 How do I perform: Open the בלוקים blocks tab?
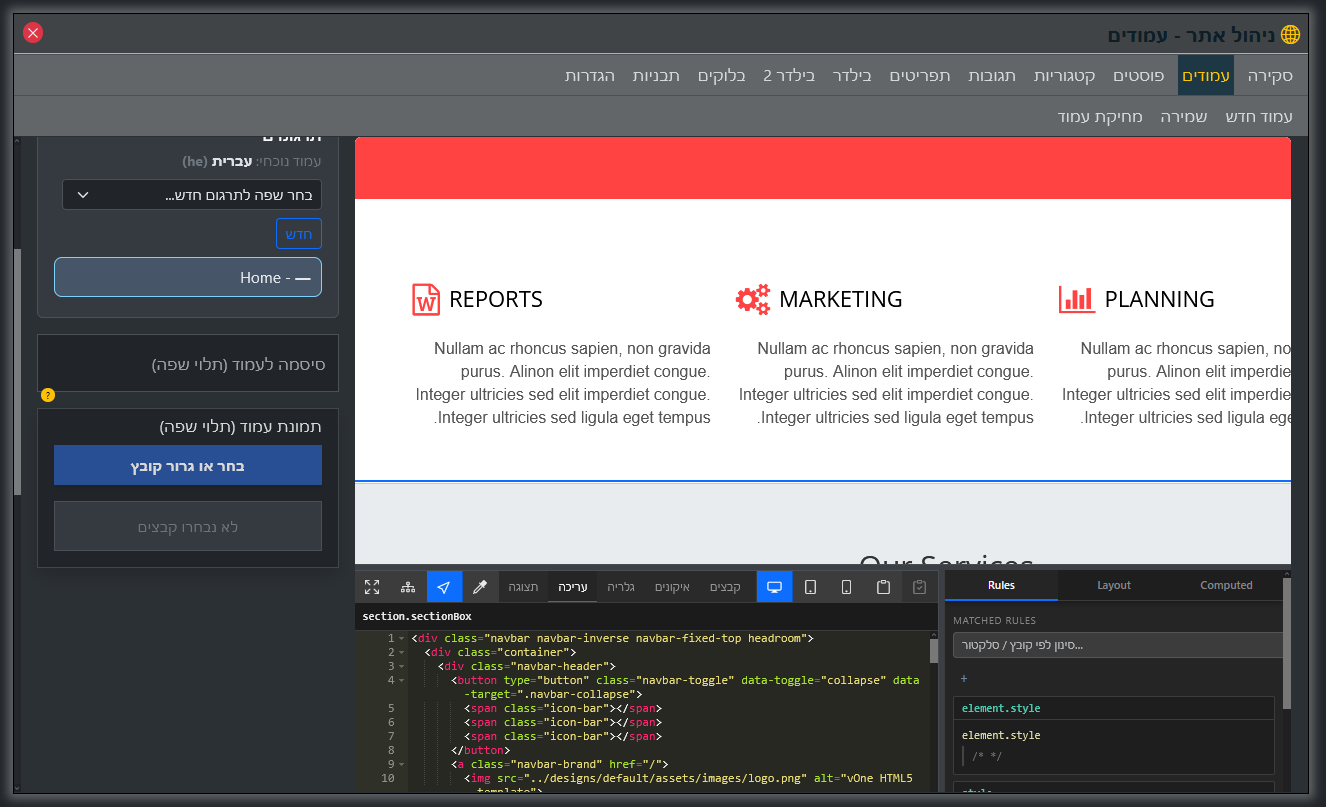coord(721,76)
